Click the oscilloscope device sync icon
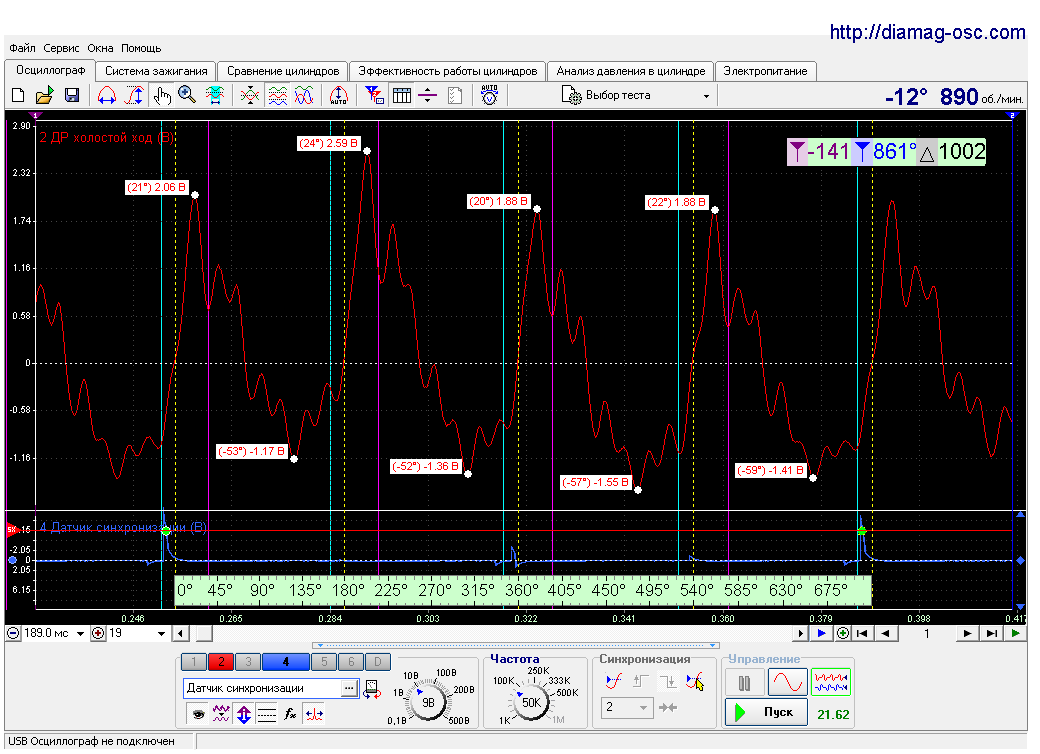 click(373, 690)
